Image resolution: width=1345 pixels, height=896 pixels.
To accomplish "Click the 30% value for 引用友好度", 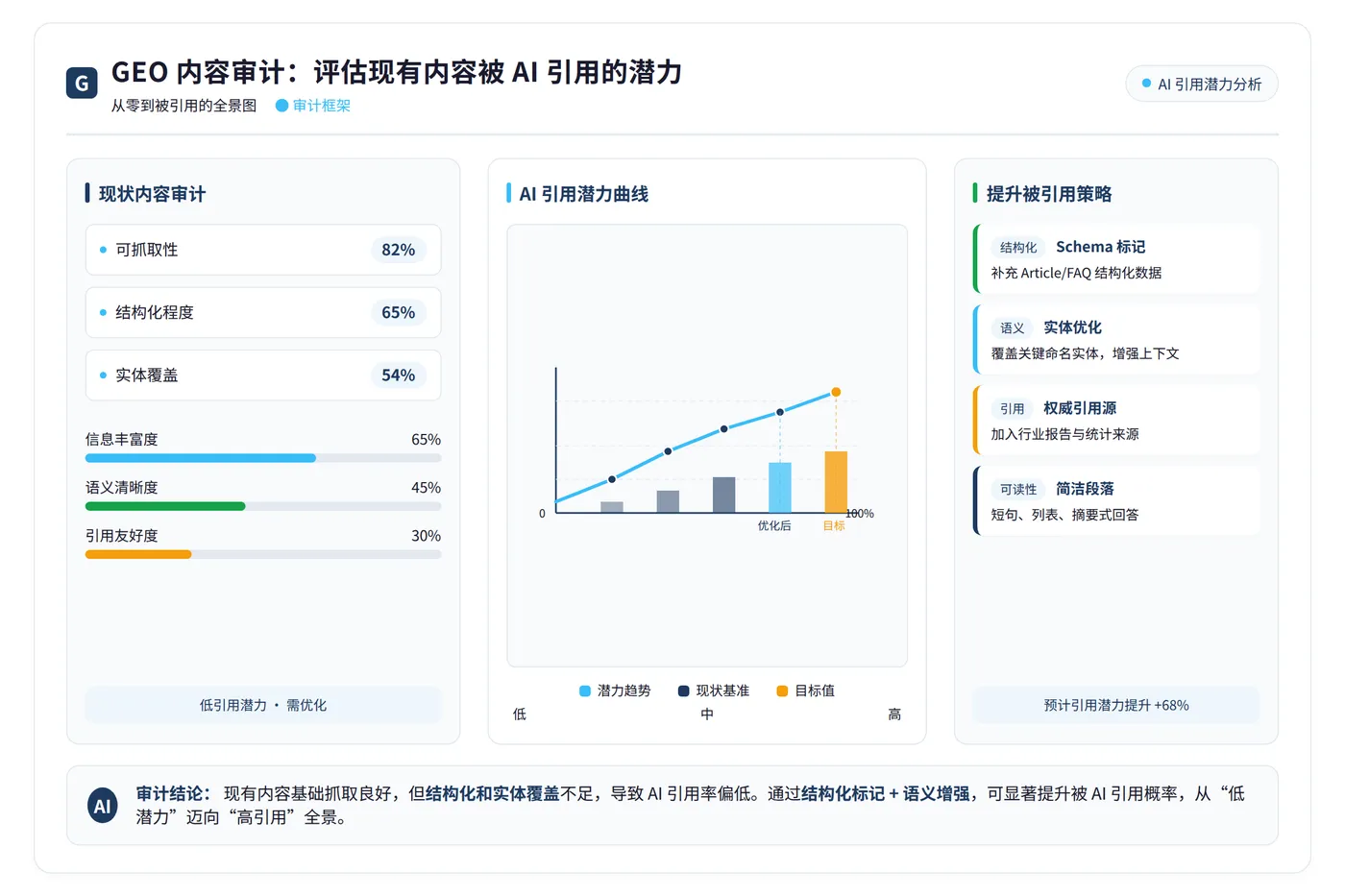I will coord(426,536).
